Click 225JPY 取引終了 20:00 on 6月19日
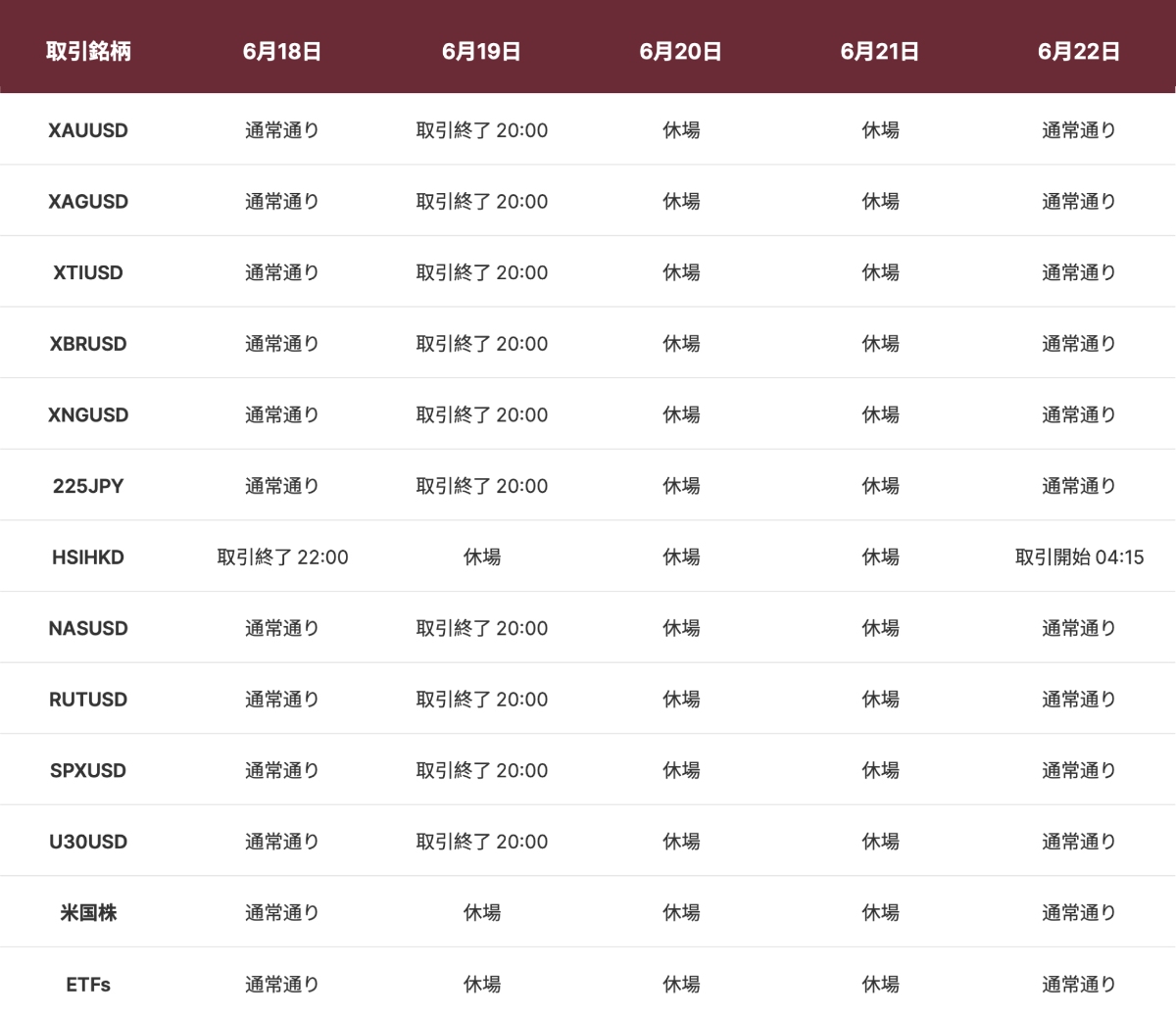This screenshot has height=1016, width=1176. tap(481, 486)
